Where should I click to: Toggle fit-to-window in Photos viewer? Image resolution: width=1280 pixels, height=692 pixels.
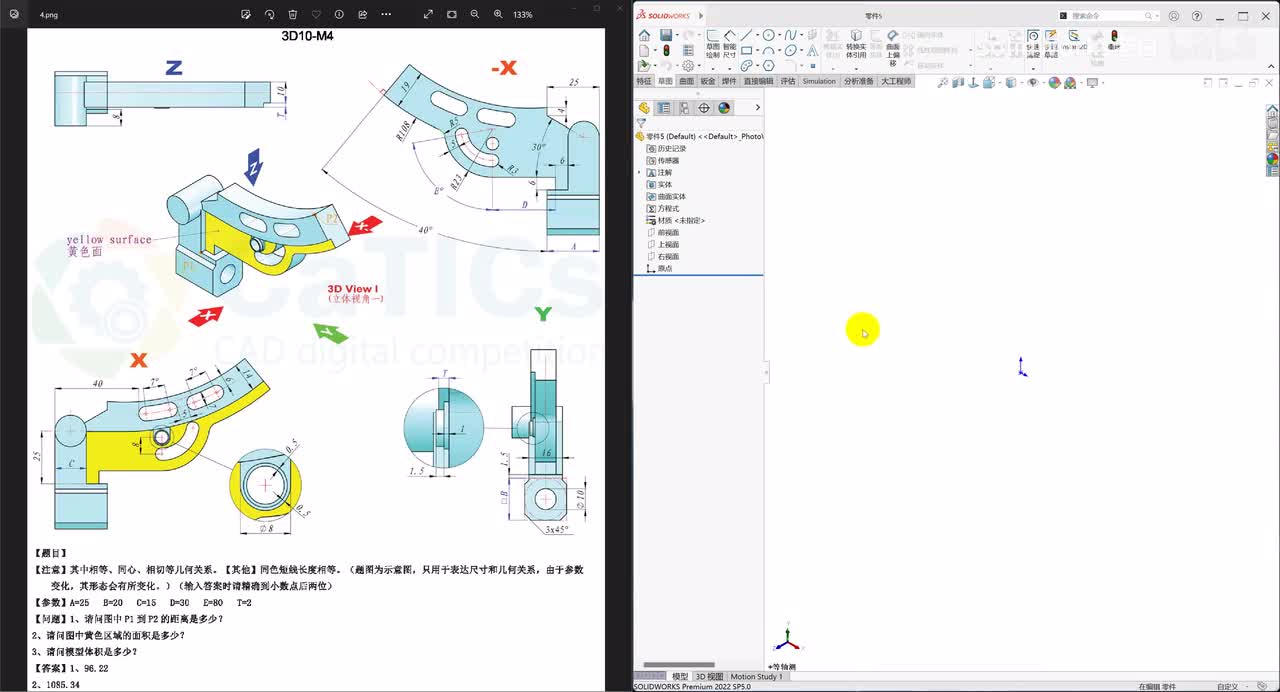451,15
